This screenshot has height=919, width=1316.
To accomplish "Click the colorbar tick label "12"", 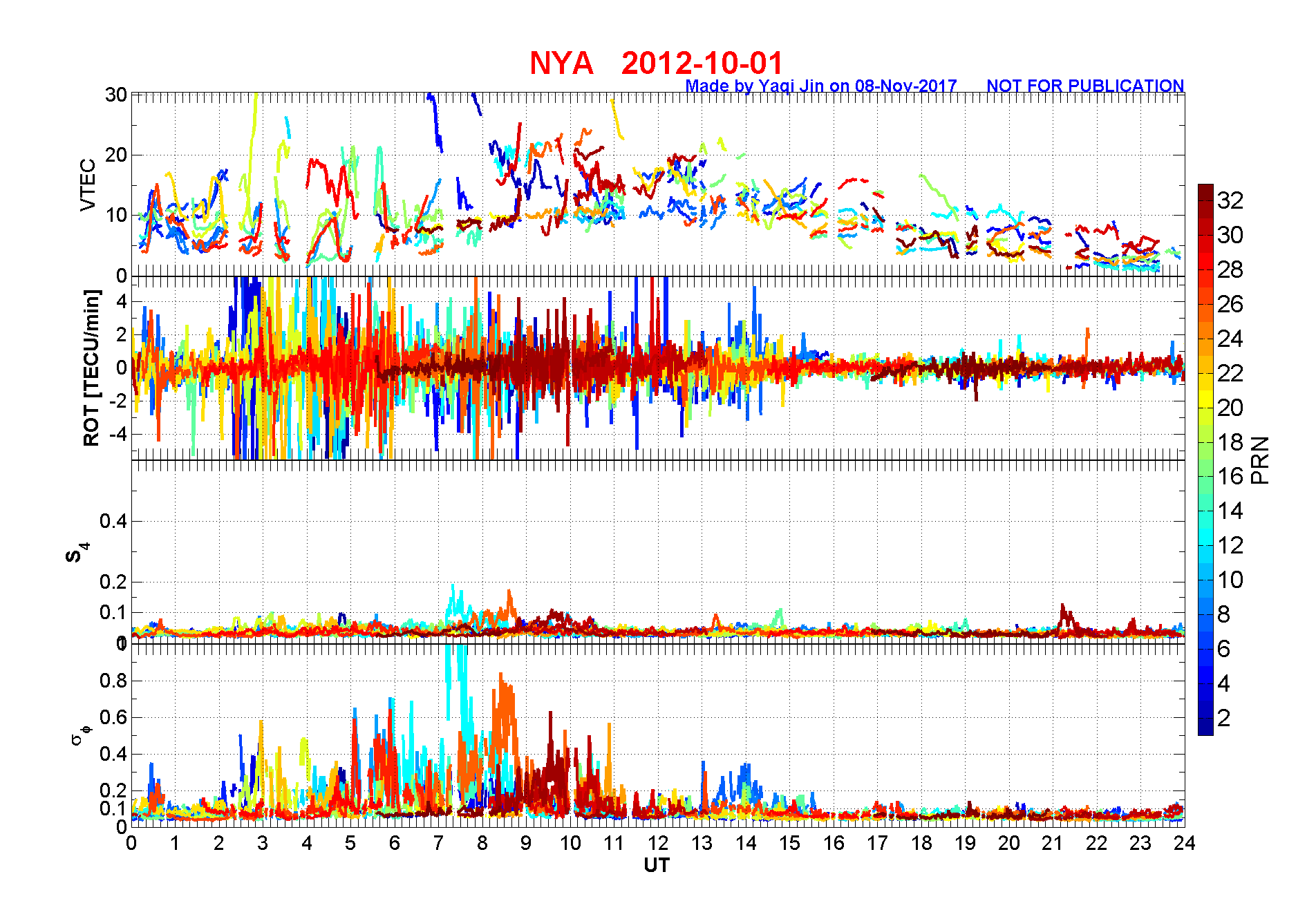I will pyautogui.click(x=1230, y=545).
